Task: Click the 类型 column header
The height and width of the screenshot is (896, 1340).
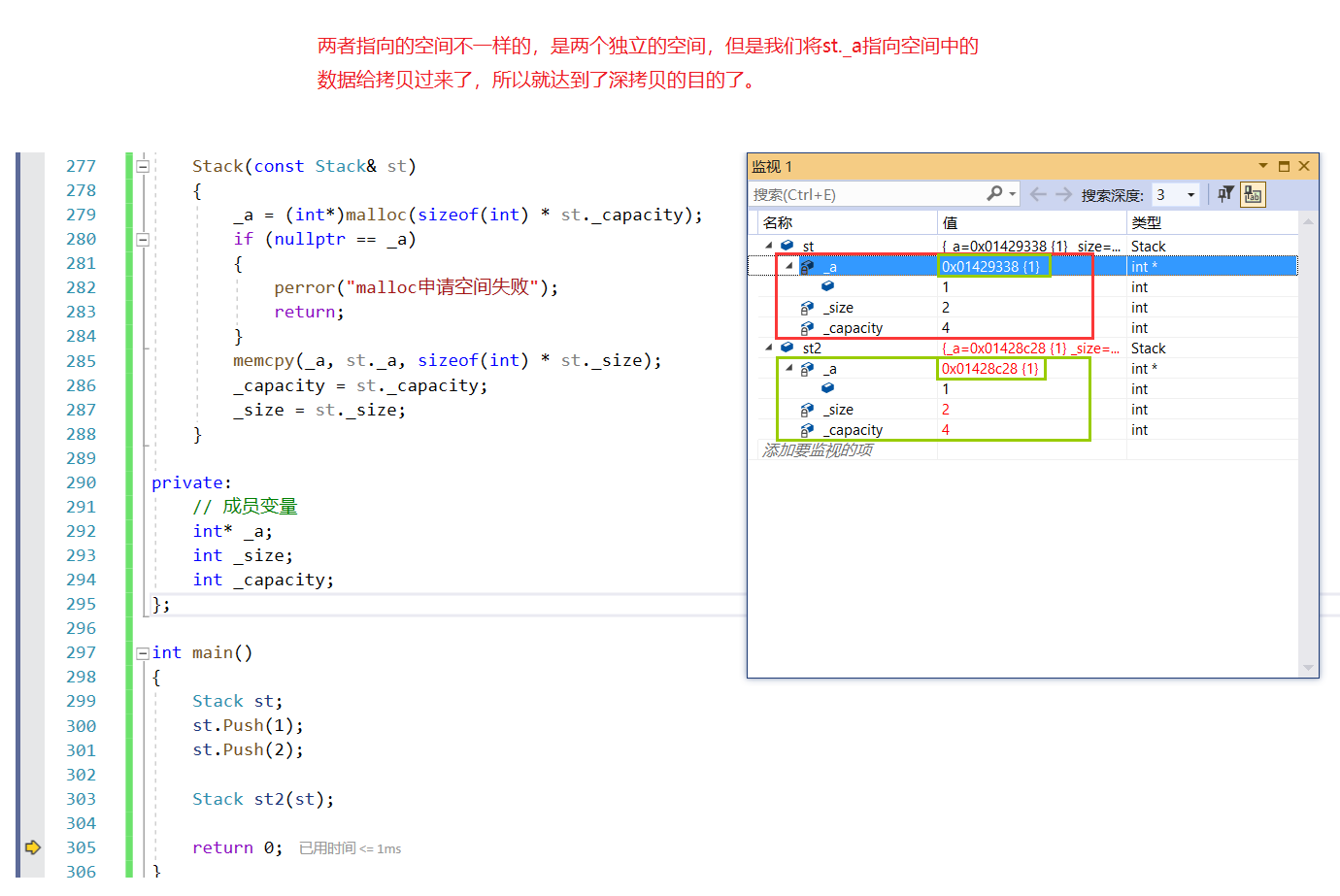Action: [x=1147, y=222]
